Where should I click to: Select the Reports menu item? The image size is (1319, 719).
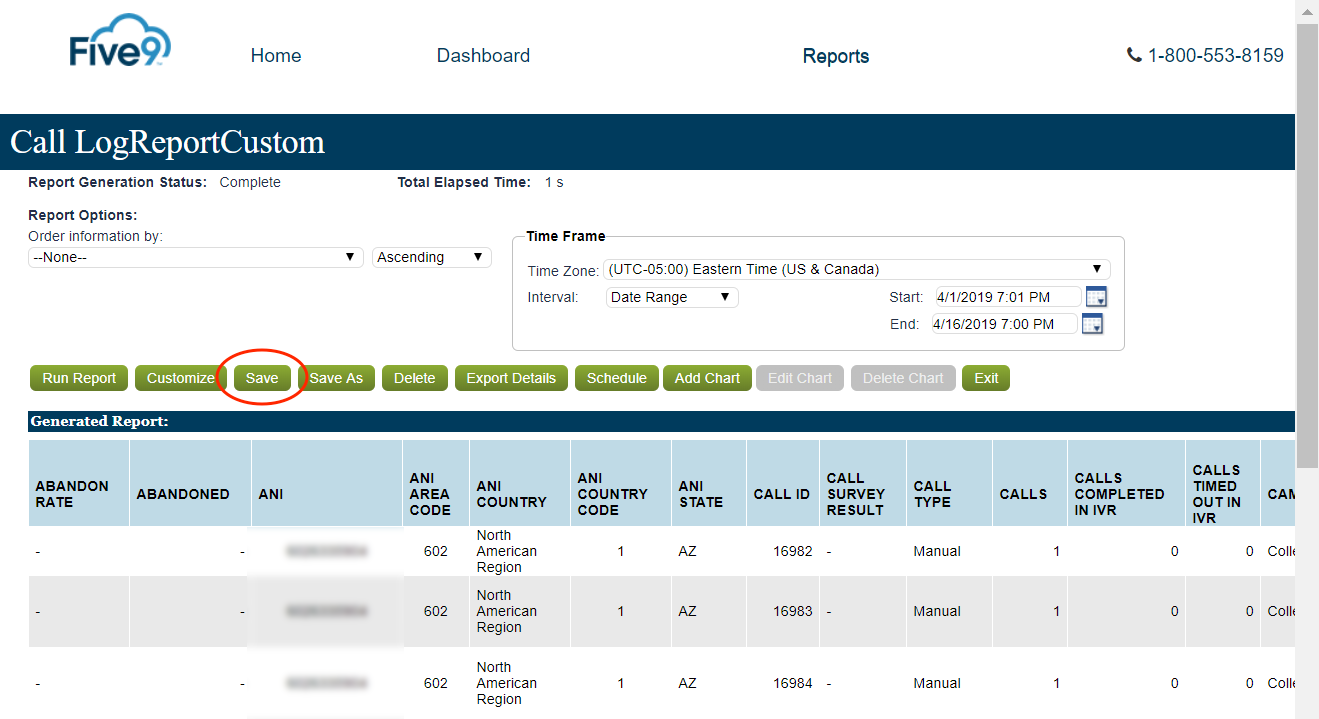pos(836,55)
